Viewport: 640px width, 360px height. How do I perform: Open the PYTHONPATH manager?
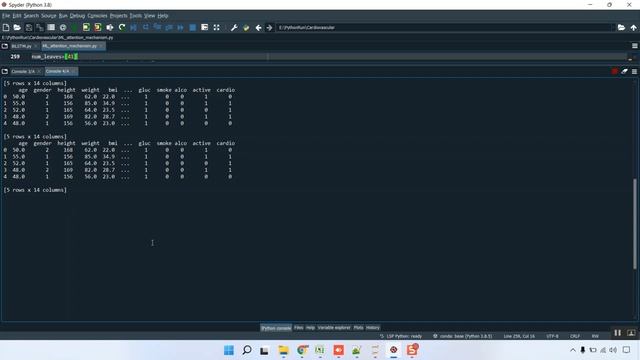[246, 27]
